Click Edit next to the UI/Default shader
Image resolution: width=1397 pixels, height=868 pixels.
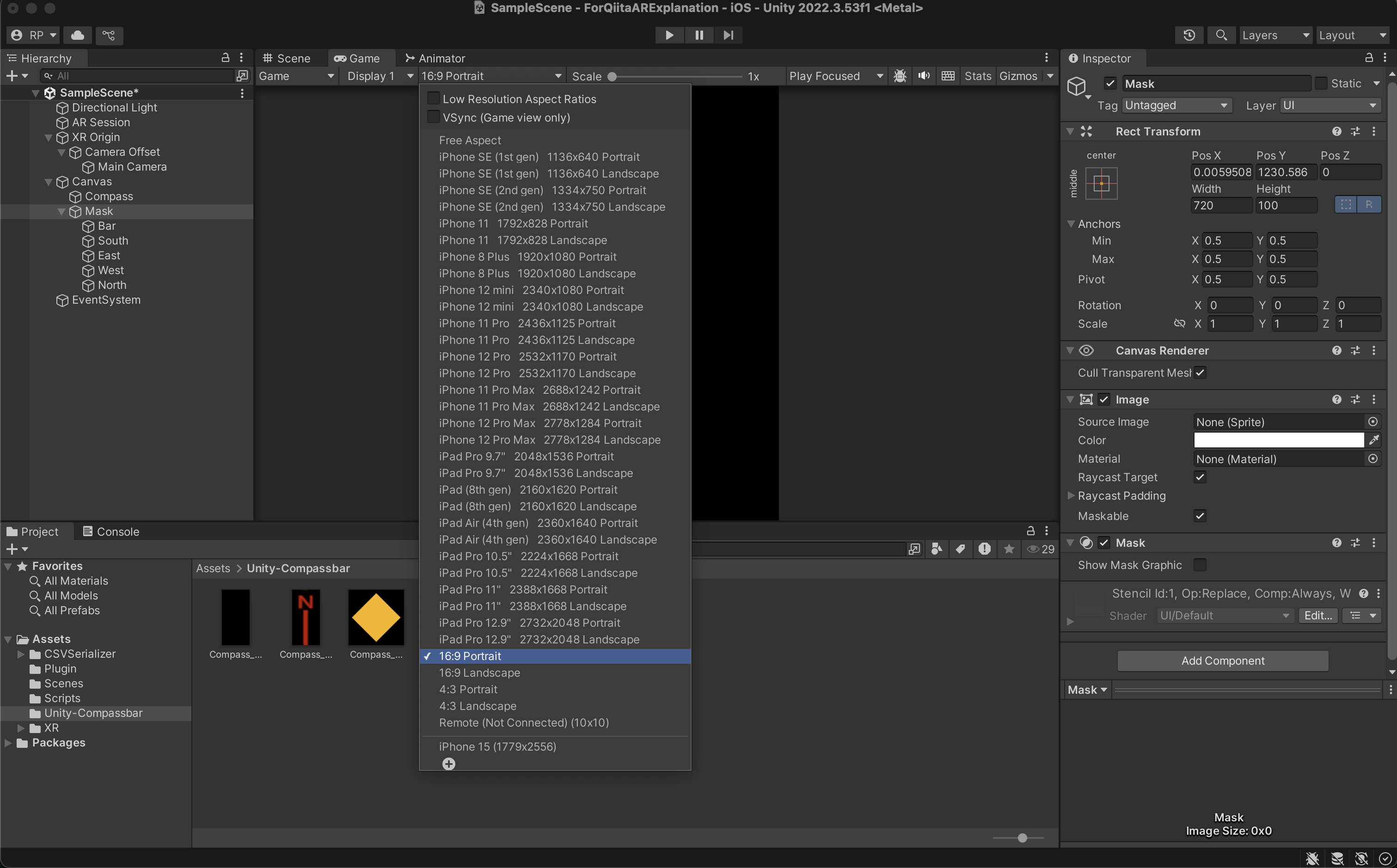[x=1318, y=615]
